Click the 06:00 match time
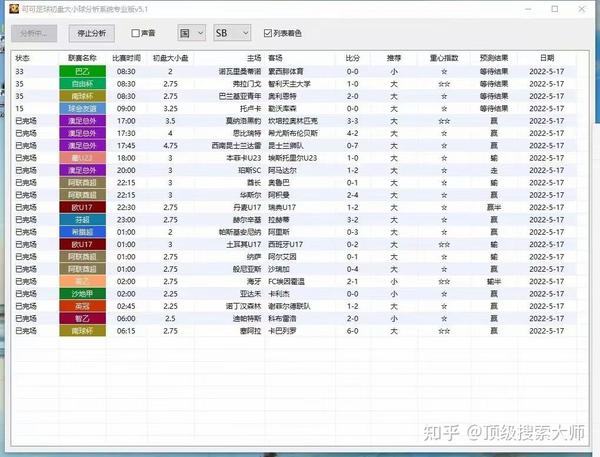Screen dimensions: 600x457 pos(126,318)
